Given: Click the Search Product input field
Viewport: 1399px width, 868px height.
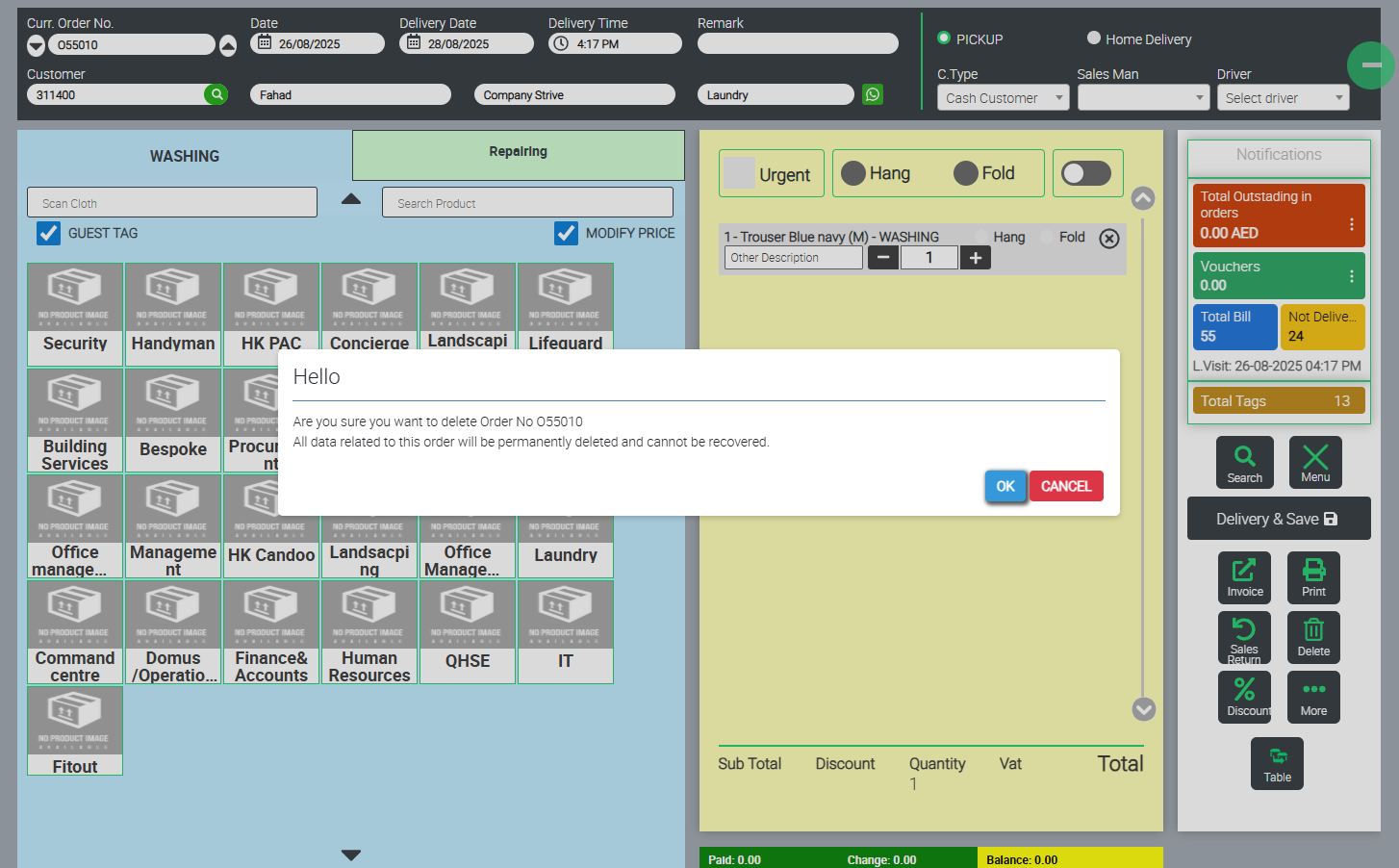Looking at the screenshot, I should point(527,203).
